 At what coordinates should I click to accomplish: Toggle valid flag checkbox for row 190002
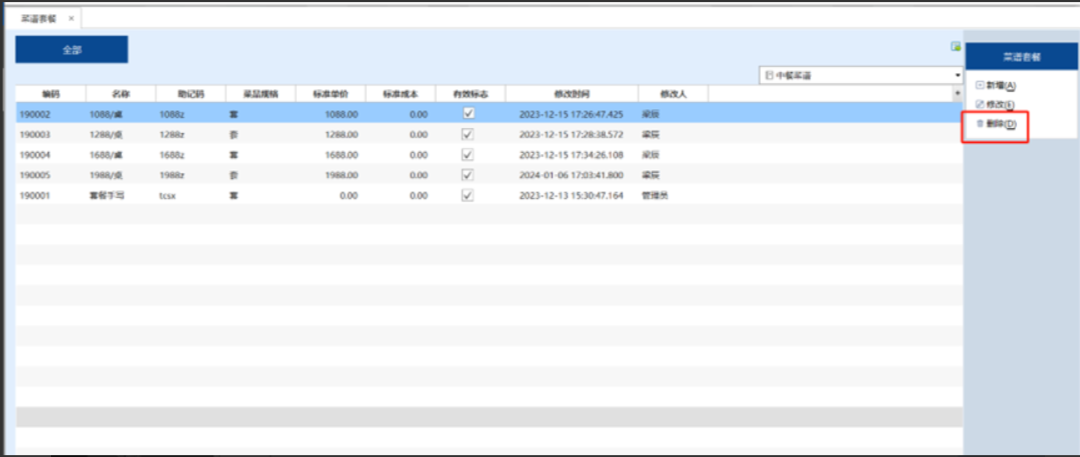point(468,114)
